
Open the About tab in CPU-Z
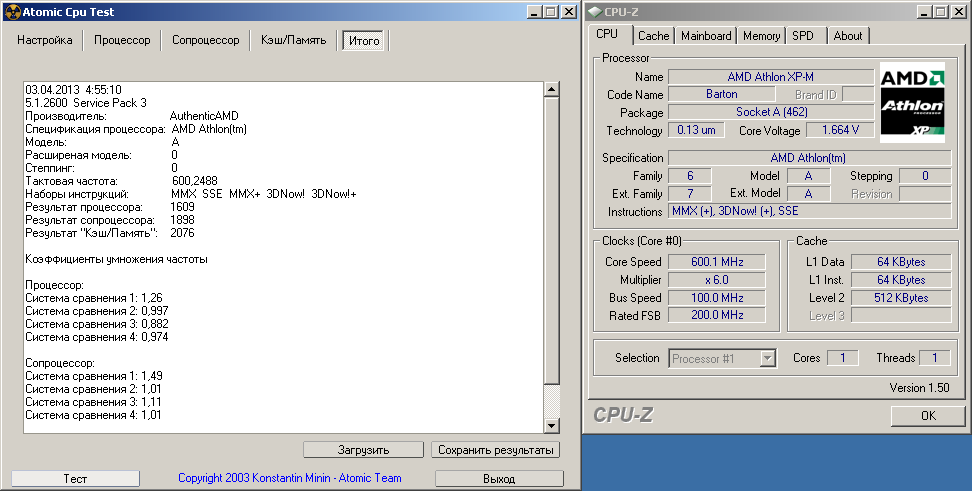[x=848, y=36]
